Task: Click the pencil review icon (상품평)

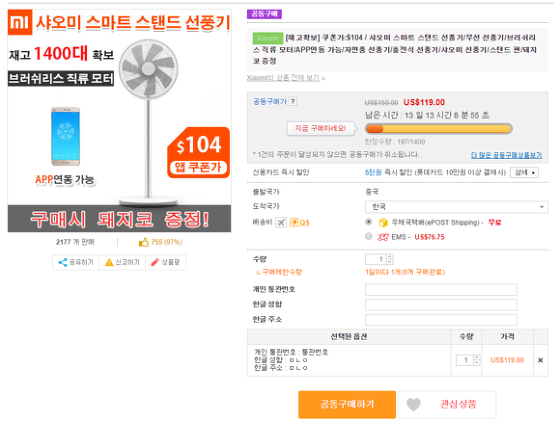Action: tap(155, 262)
